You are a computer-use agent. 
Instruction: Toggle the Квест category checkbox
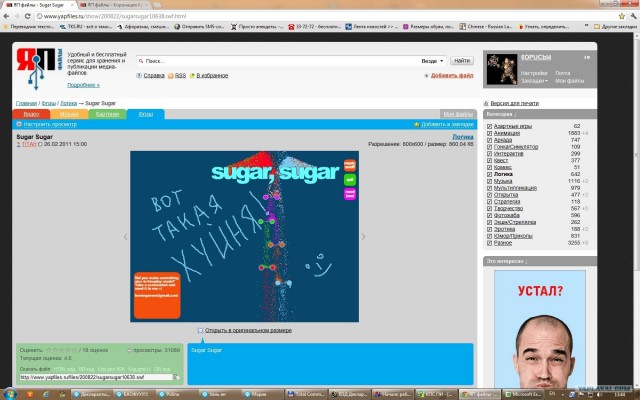point(489,161)
